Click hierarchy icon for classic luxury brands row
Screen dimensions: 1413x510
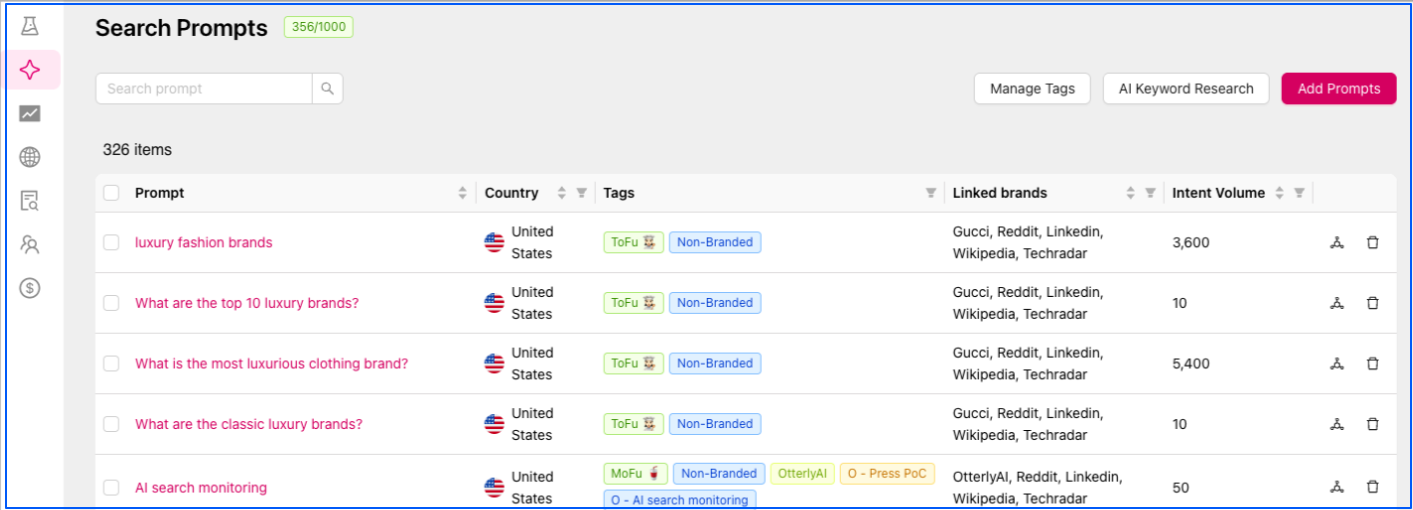tap(1336, 424)
